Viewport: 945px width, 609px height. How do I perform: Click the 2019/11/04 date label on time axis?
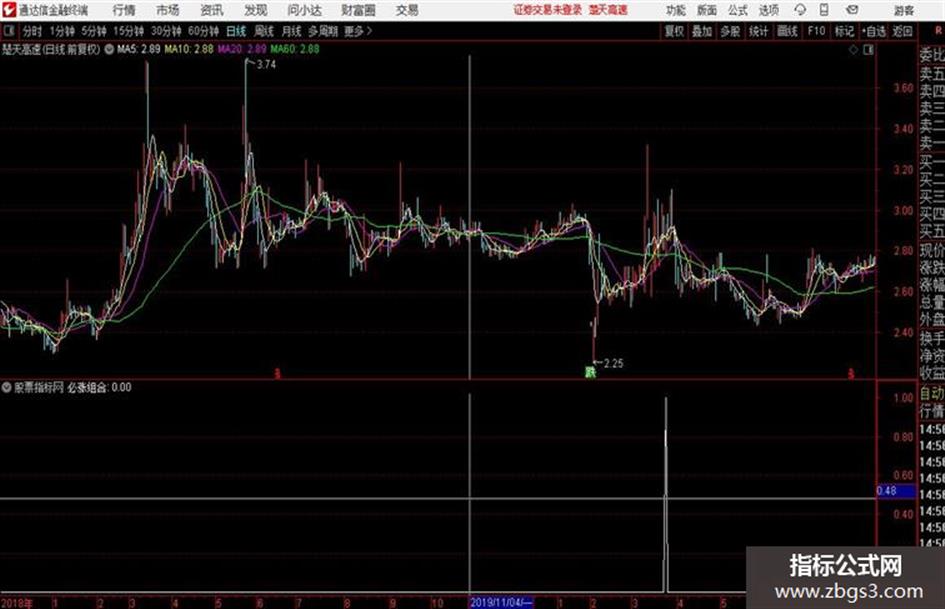point(501,602)
